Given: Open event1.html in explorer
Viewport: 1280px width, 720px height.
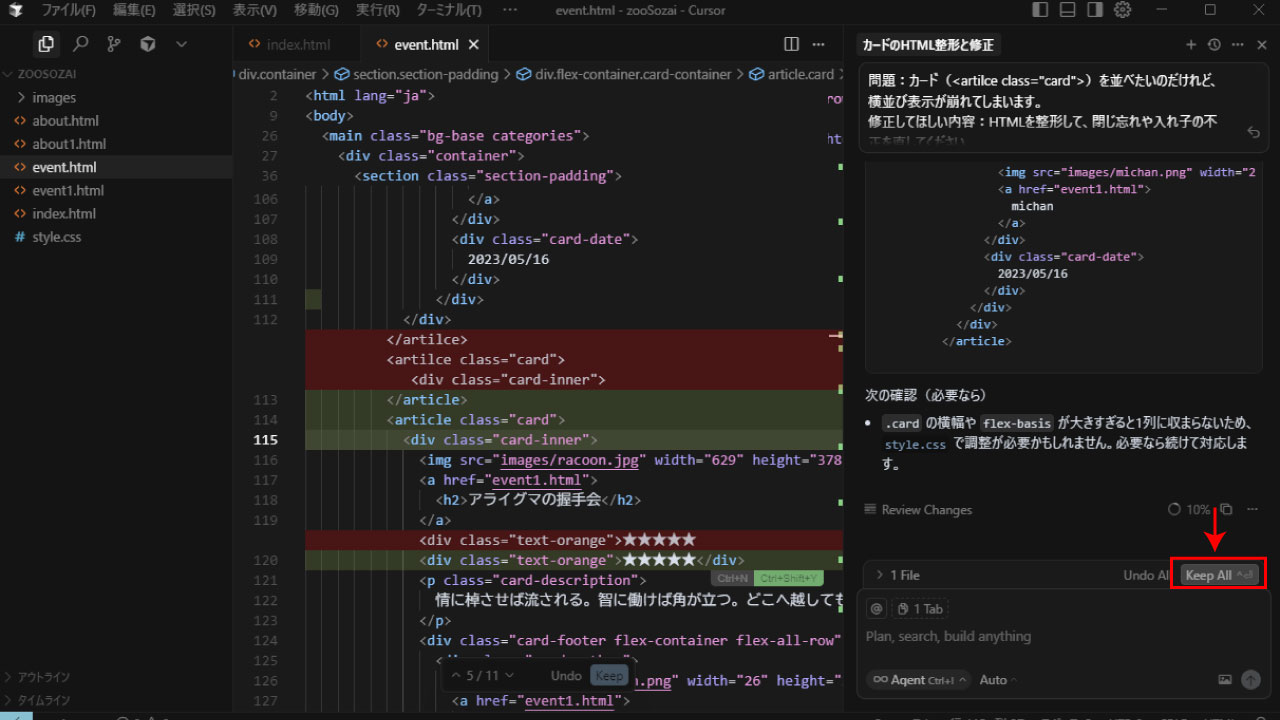Looking at the screenshot, I should click(x=116, y=190).
